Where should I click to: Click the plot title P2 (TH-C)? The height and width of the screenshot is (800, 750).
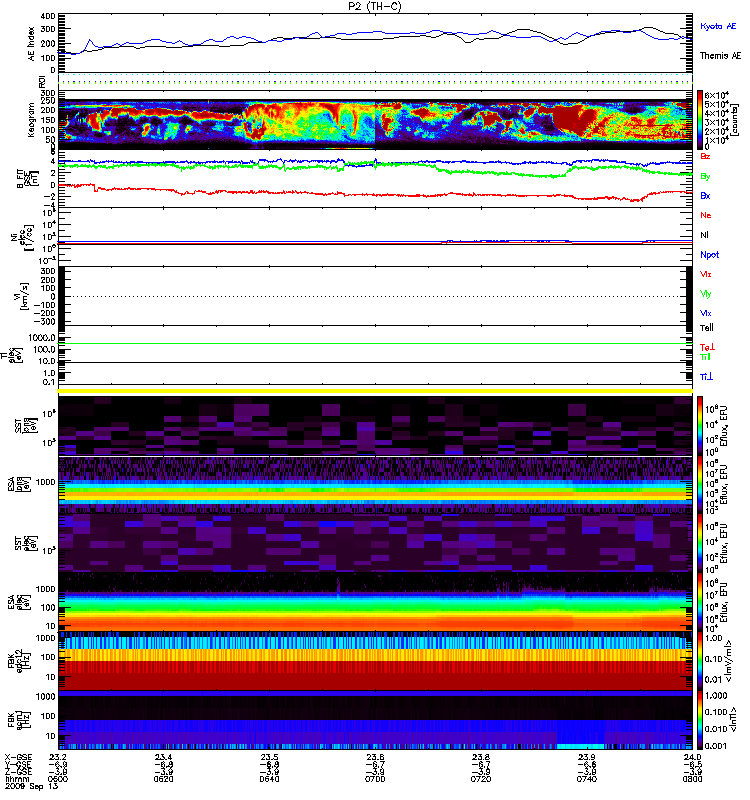tap(374, 6)
